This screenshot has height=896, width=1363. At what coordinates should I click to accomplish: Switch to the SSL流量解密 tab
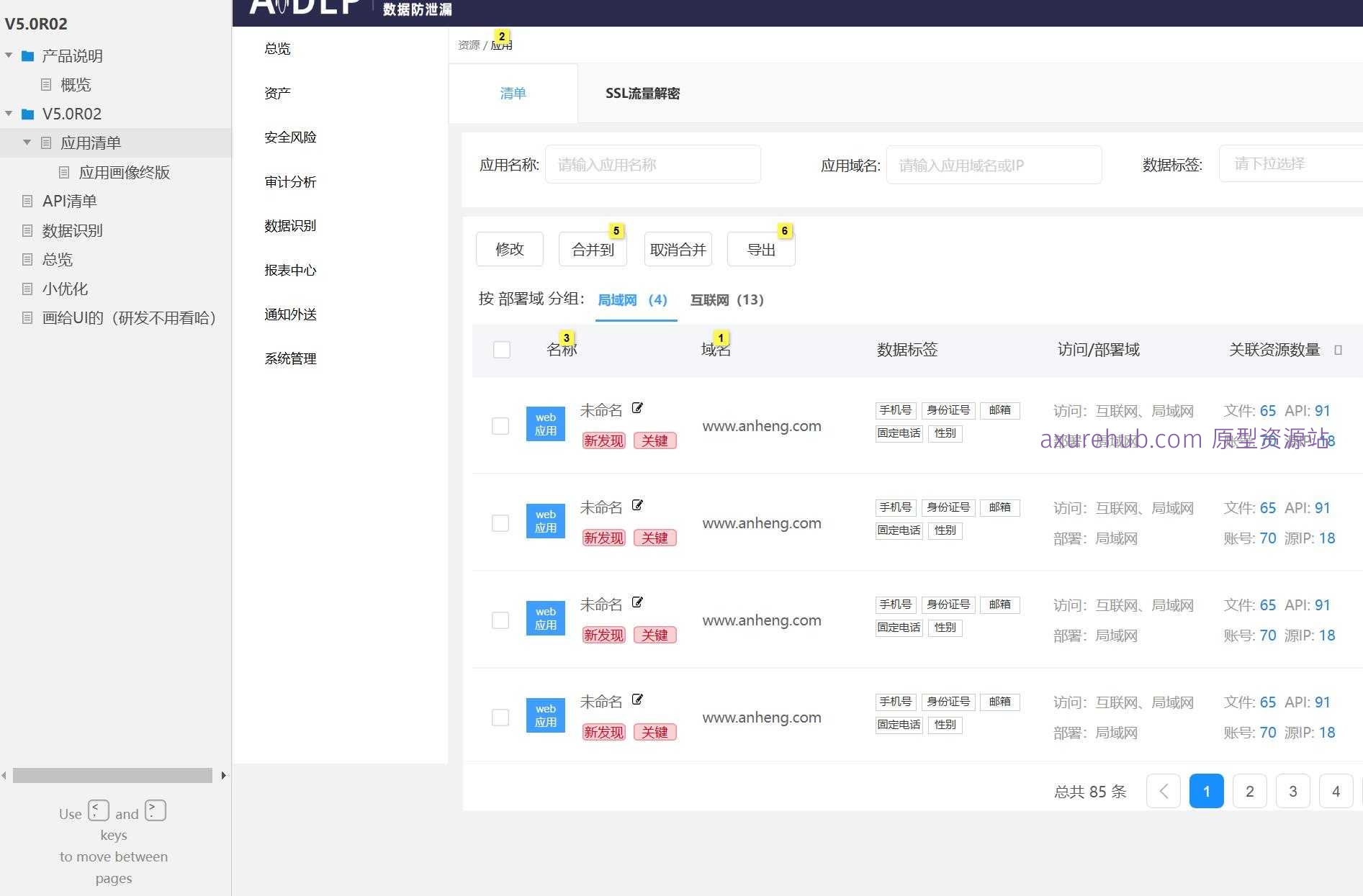pyautogui.click(x=642, y=94)
